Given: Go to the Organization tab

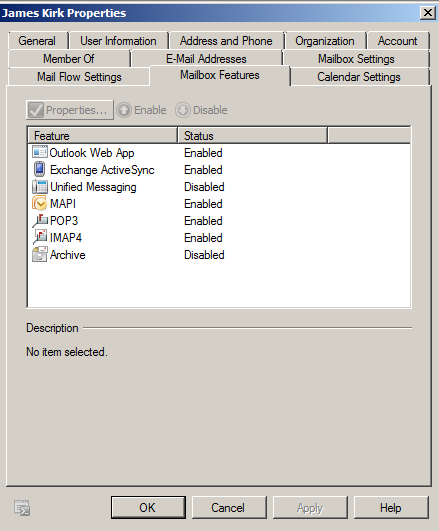Looking at the screenshot, I should point(325,41).
